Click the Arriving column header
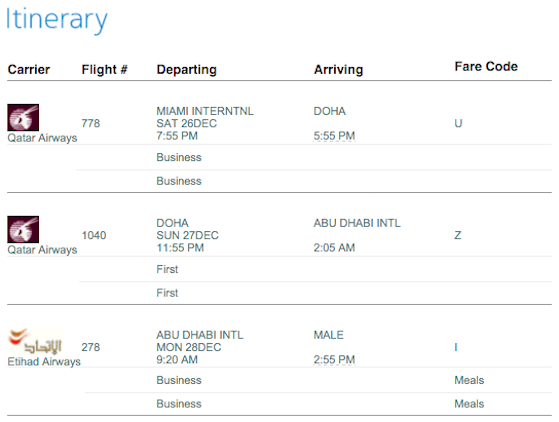 [338, 70]
